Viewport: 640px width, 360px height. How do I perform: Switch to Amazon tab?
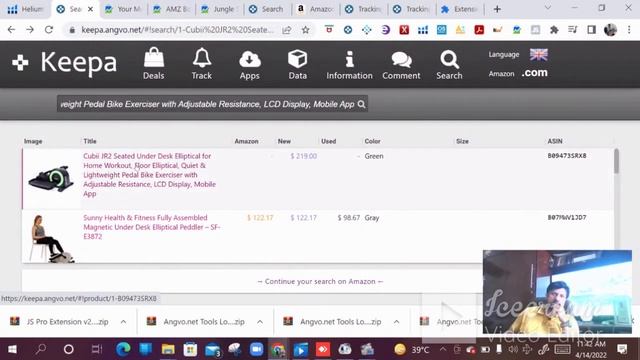coord(316,9)
